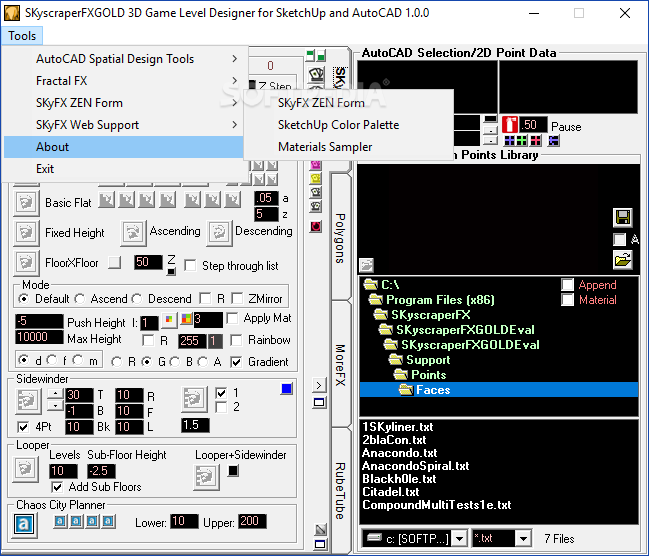Click the yellow telephone icon in the vertical strip

click(x=316, y=179)
